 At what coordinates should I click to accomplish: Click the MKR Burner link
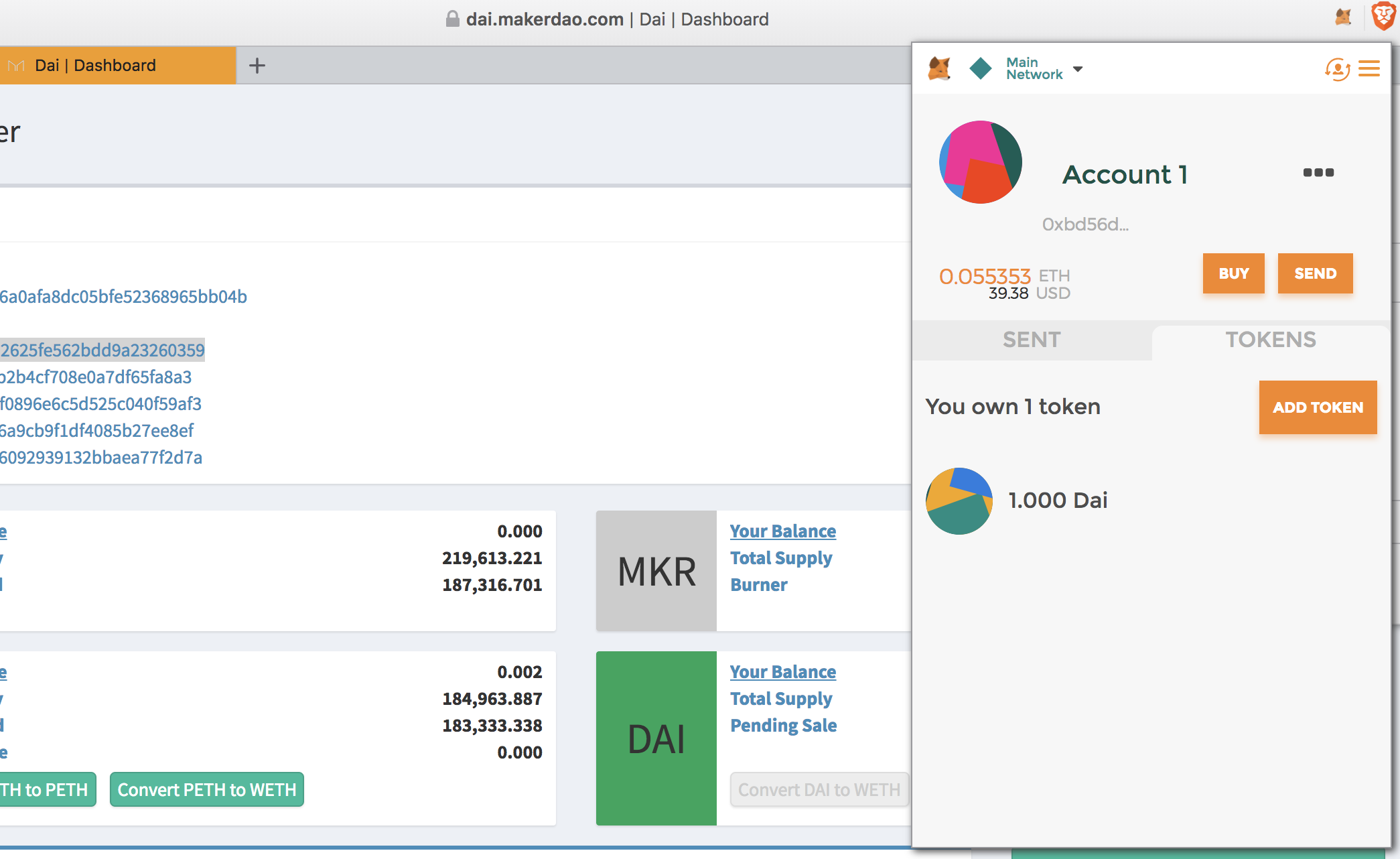(759, 585)
